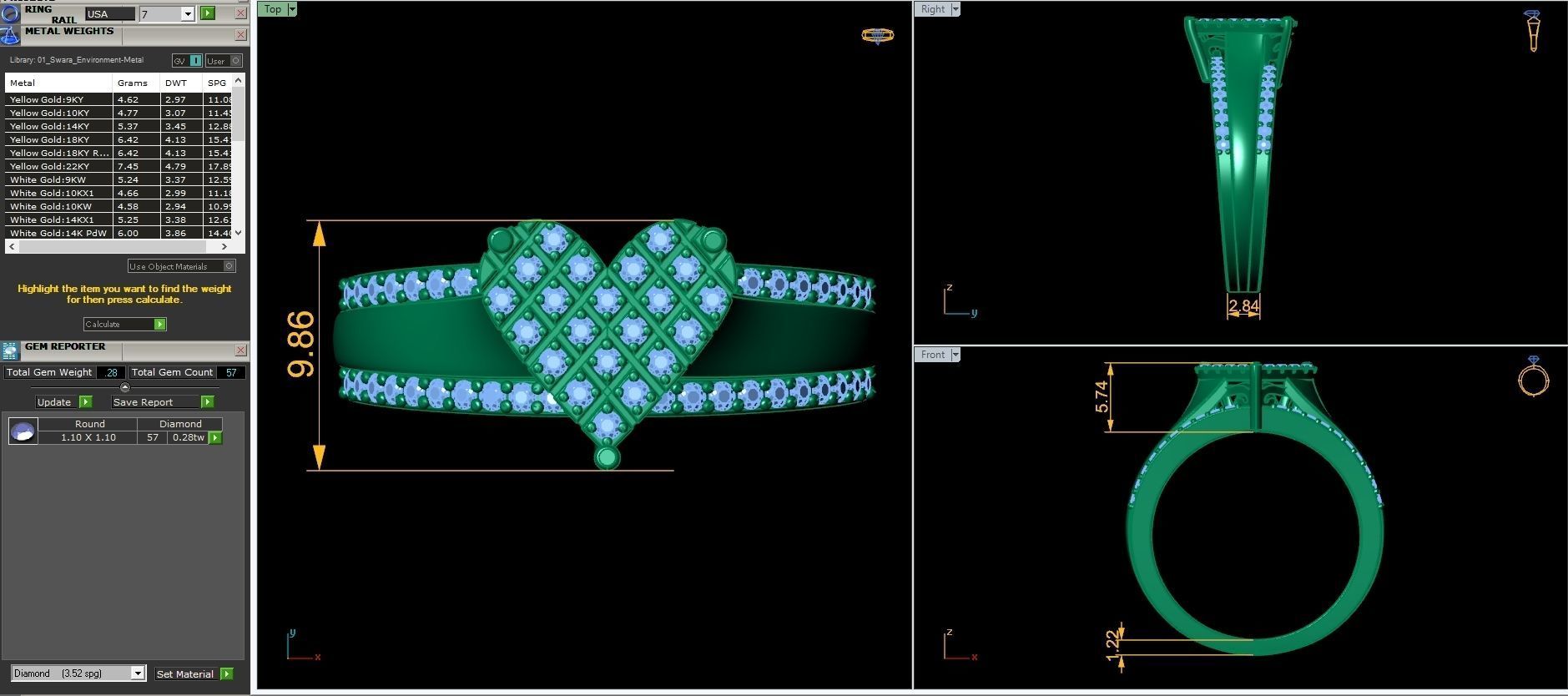Image resolution: width=1568 pixels, height=696 pixels.
Task: Close the Metal Weights panel
Action: pos(240,35)
